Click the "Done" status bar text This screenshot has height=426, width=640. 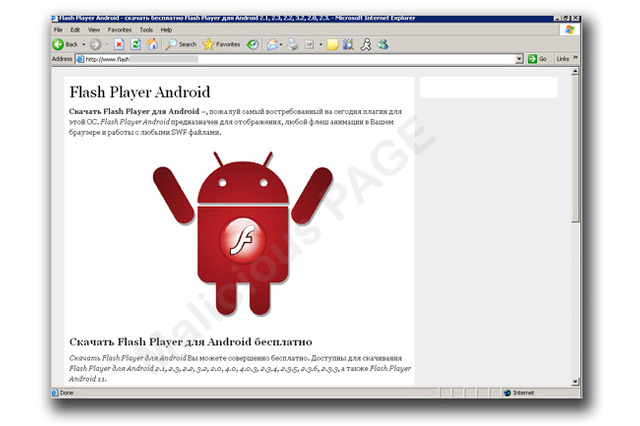coord(67,393)
